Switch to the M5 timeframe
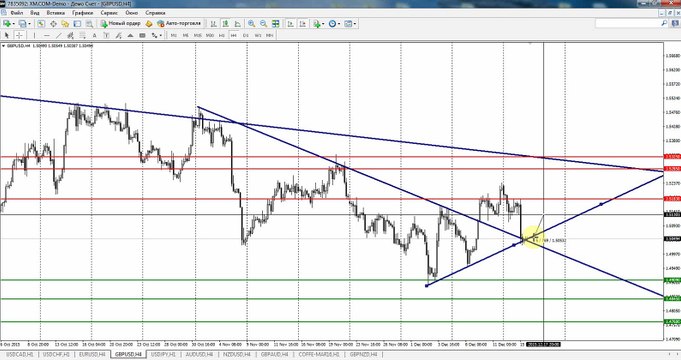681x360 pixels. [x=185, y=35]
